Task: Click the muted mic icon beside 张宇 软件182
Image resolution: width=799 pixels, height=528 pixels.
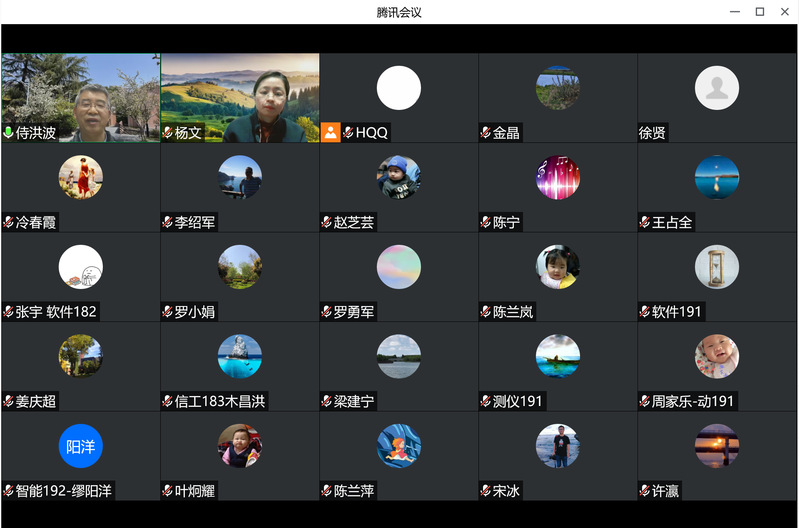Action: coord(8,311)
